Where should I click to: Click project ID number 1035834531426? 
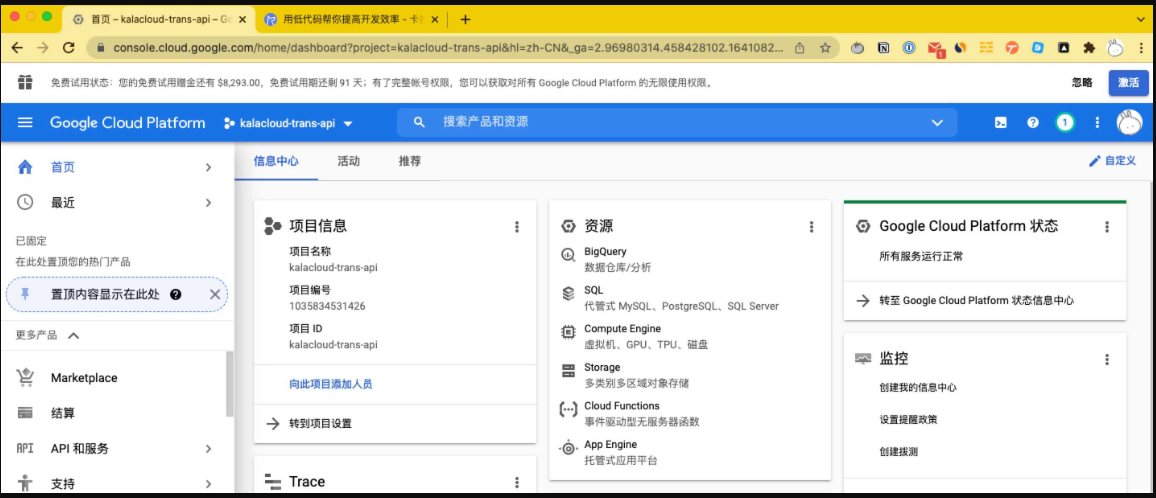327,305
